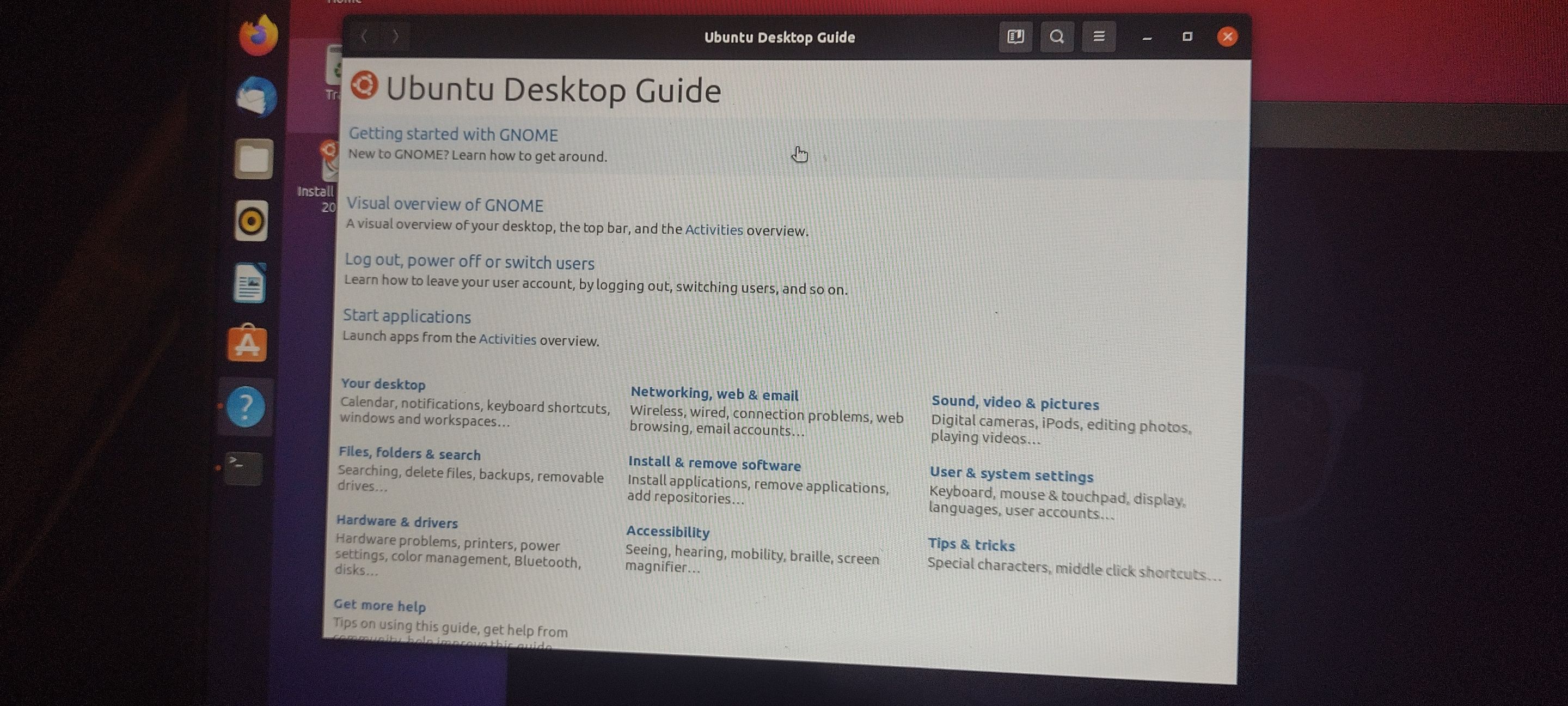The width and height of the screenshot is (1568, 706).
Task: Open Thunderbird mail from the dock
Action: [256, 98]
